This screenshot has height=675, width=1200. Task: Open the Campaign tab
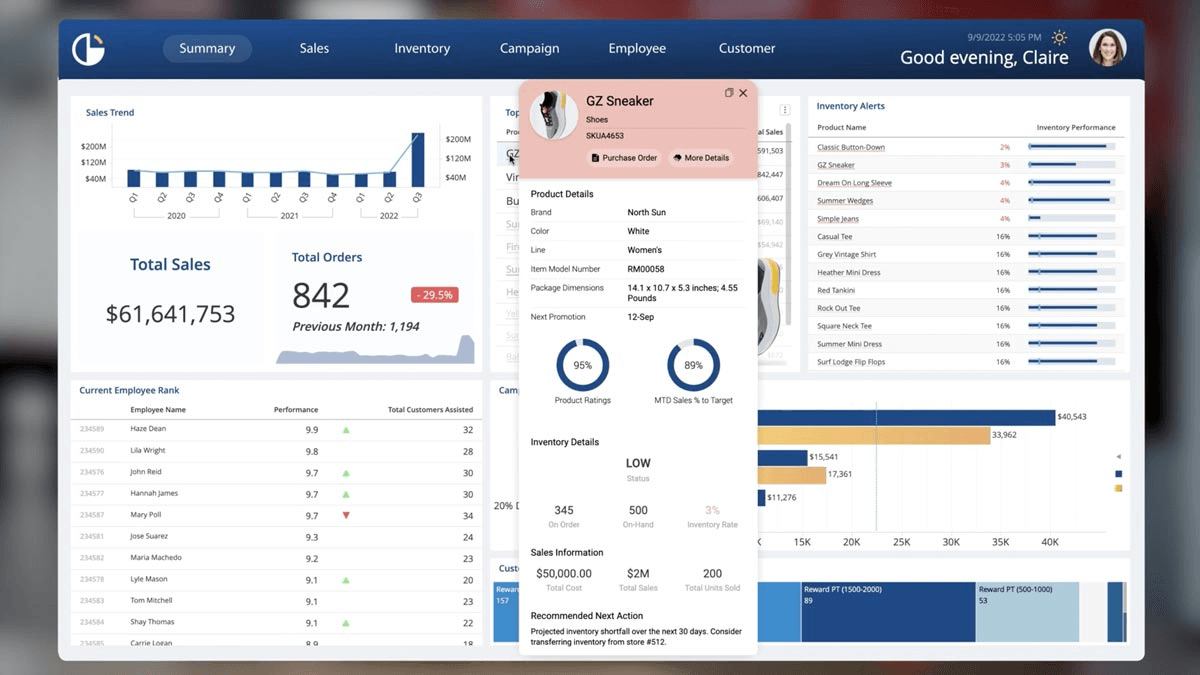pos(529,47)
